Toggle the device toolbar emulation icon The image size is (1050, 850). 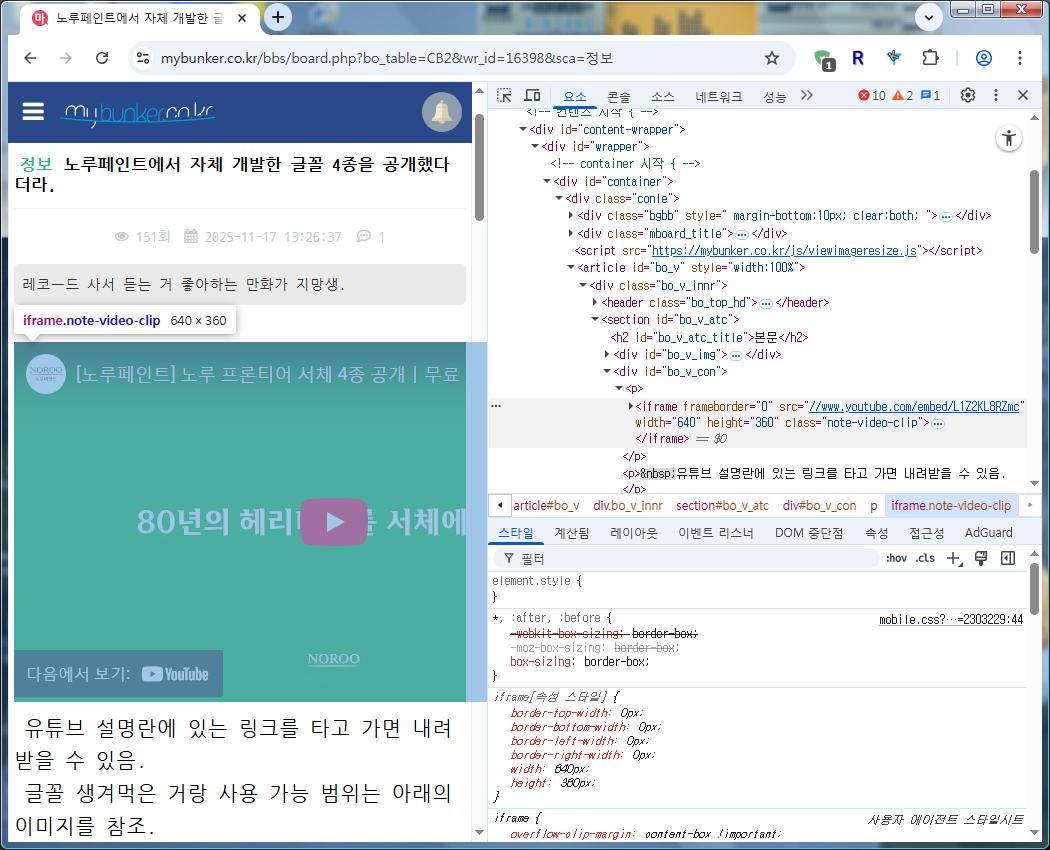[x=533, y=96]
